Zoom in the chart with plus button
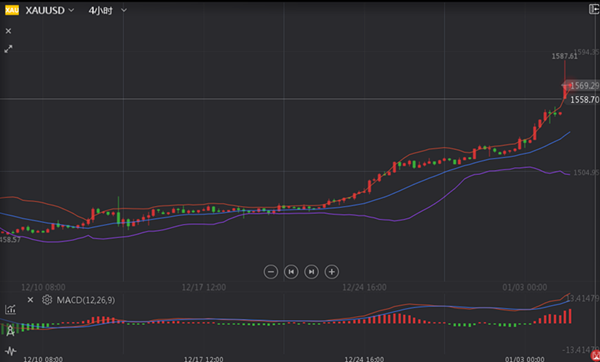Screen dimensions: 600x362 (331, 272)
